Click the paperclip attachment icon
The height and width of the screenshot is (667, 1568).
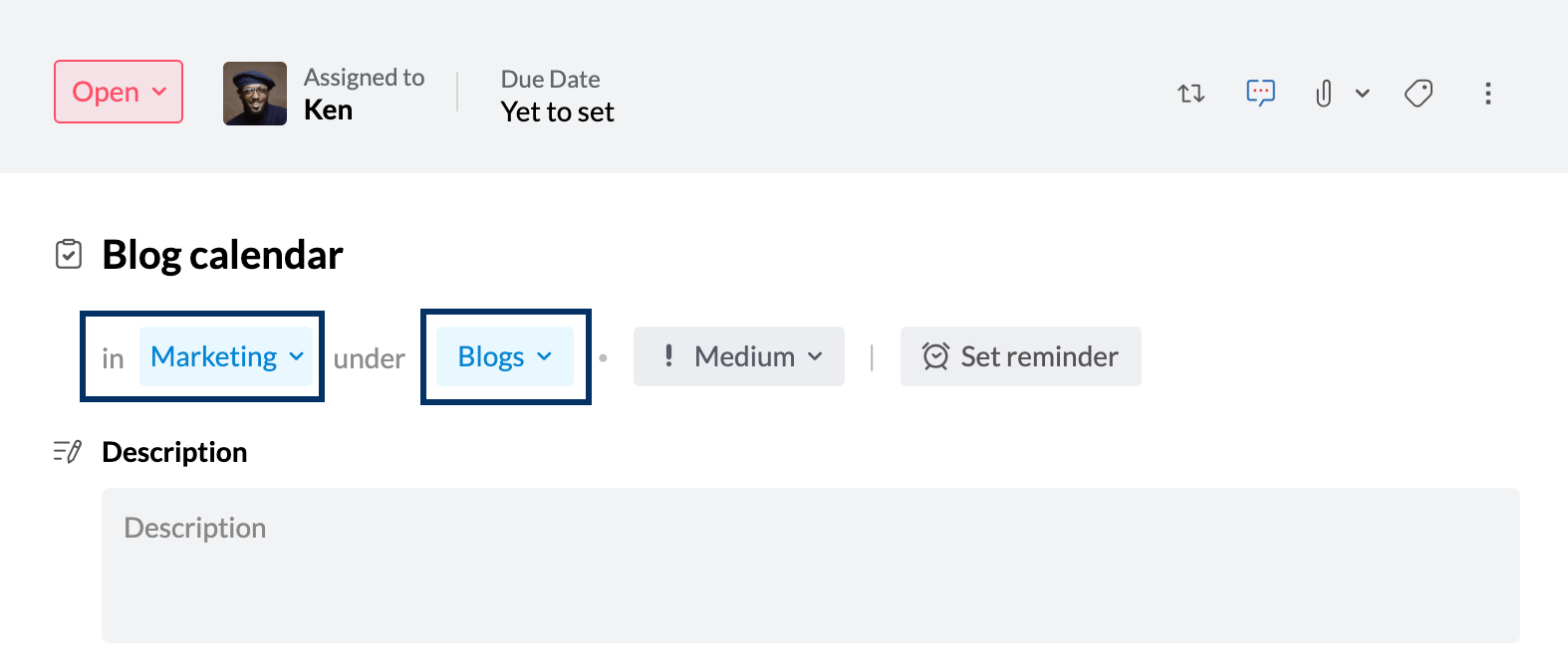tap(1323, 94)
